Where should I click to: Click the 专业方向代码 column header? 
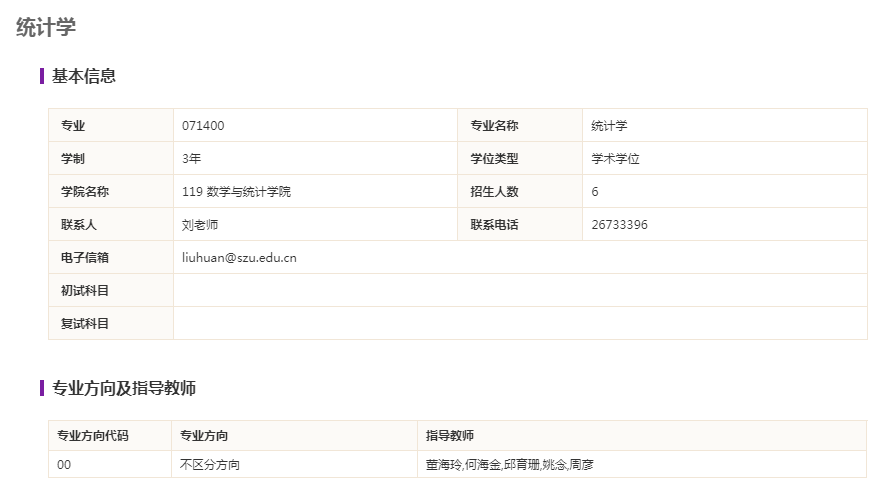pos(110,436)
